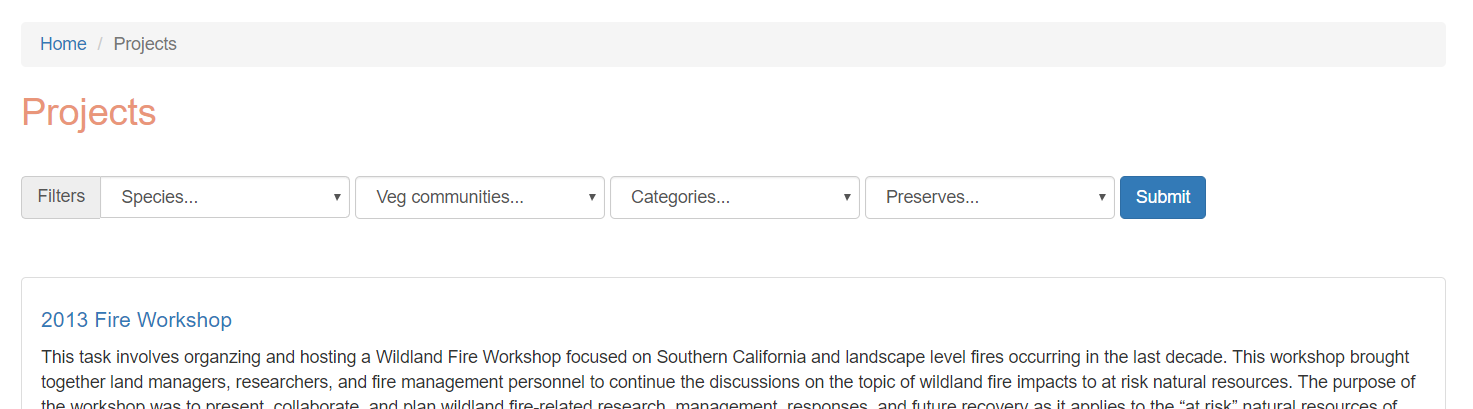This screenshot has width=1473, height=409.
Task: Click the arrow icon on Veg communities select
Action: click(592, 197)
